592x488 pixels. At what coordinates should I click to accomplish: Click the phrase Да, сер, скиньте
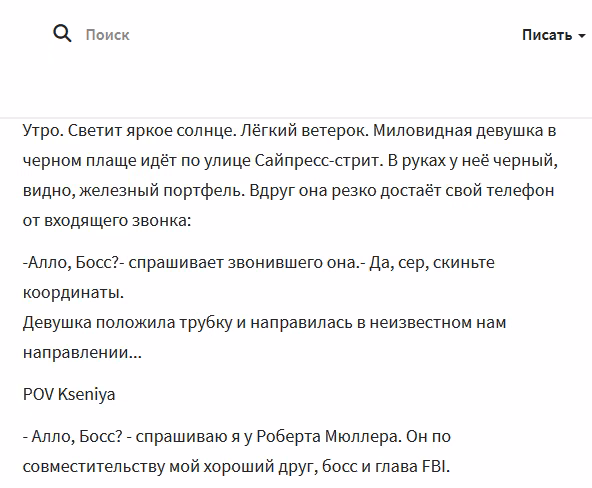coord(432,262)
